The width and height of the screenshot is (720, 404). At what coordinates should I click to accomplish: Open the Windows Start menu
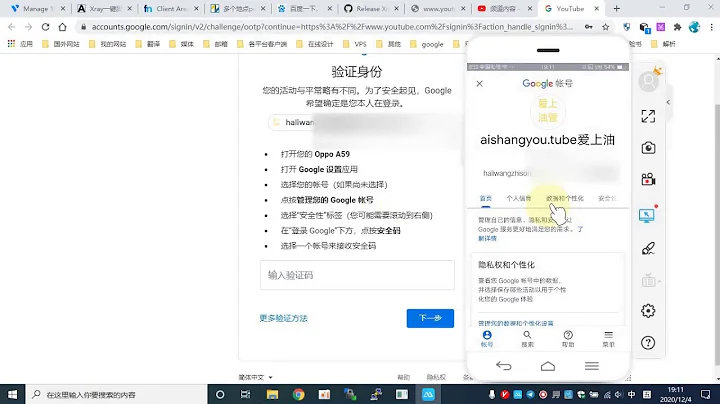tap(12, 394)
